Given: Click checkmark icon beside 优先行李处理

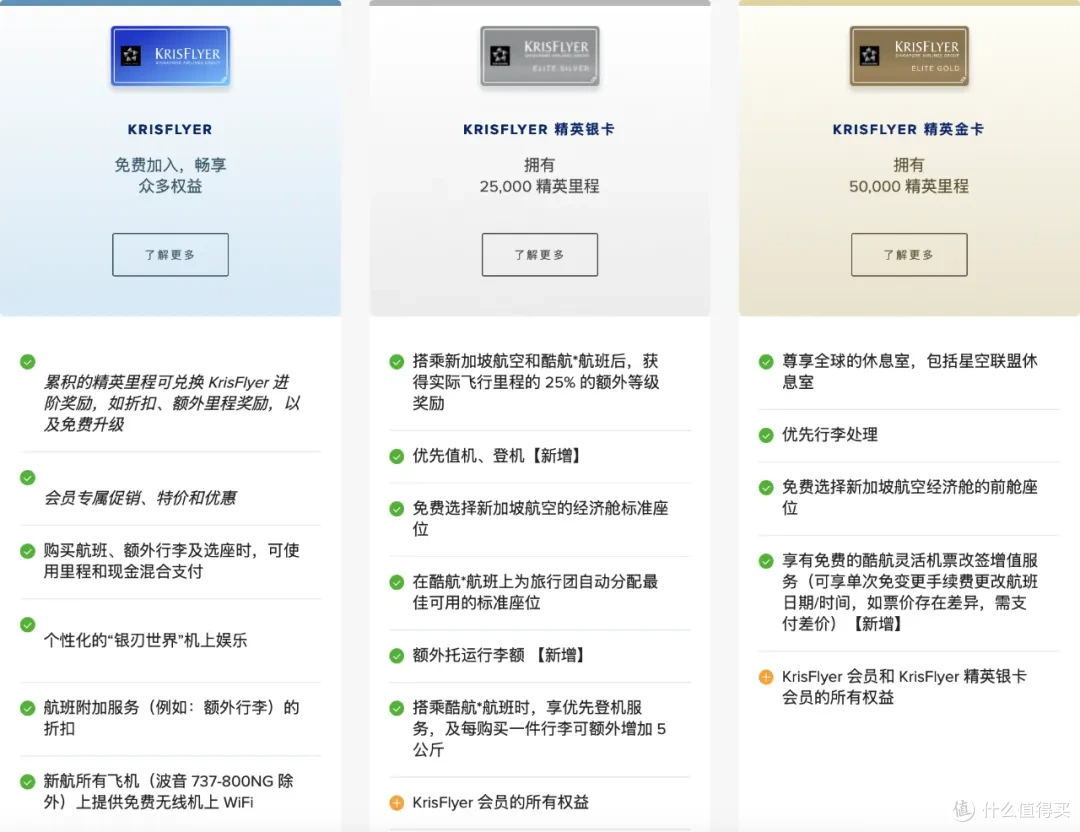Looking at the screenshot, I should click(766, 435).
